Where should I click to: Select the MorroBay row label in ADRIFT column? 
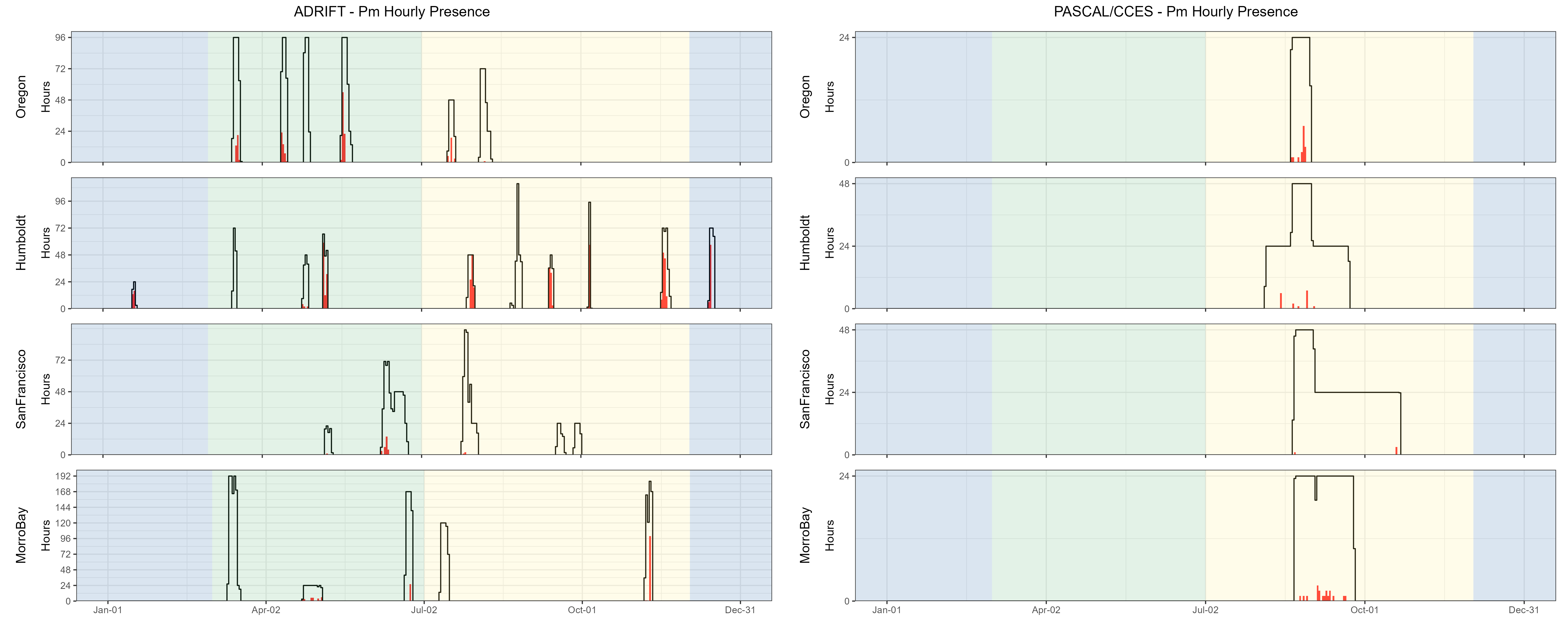(21, 535)
